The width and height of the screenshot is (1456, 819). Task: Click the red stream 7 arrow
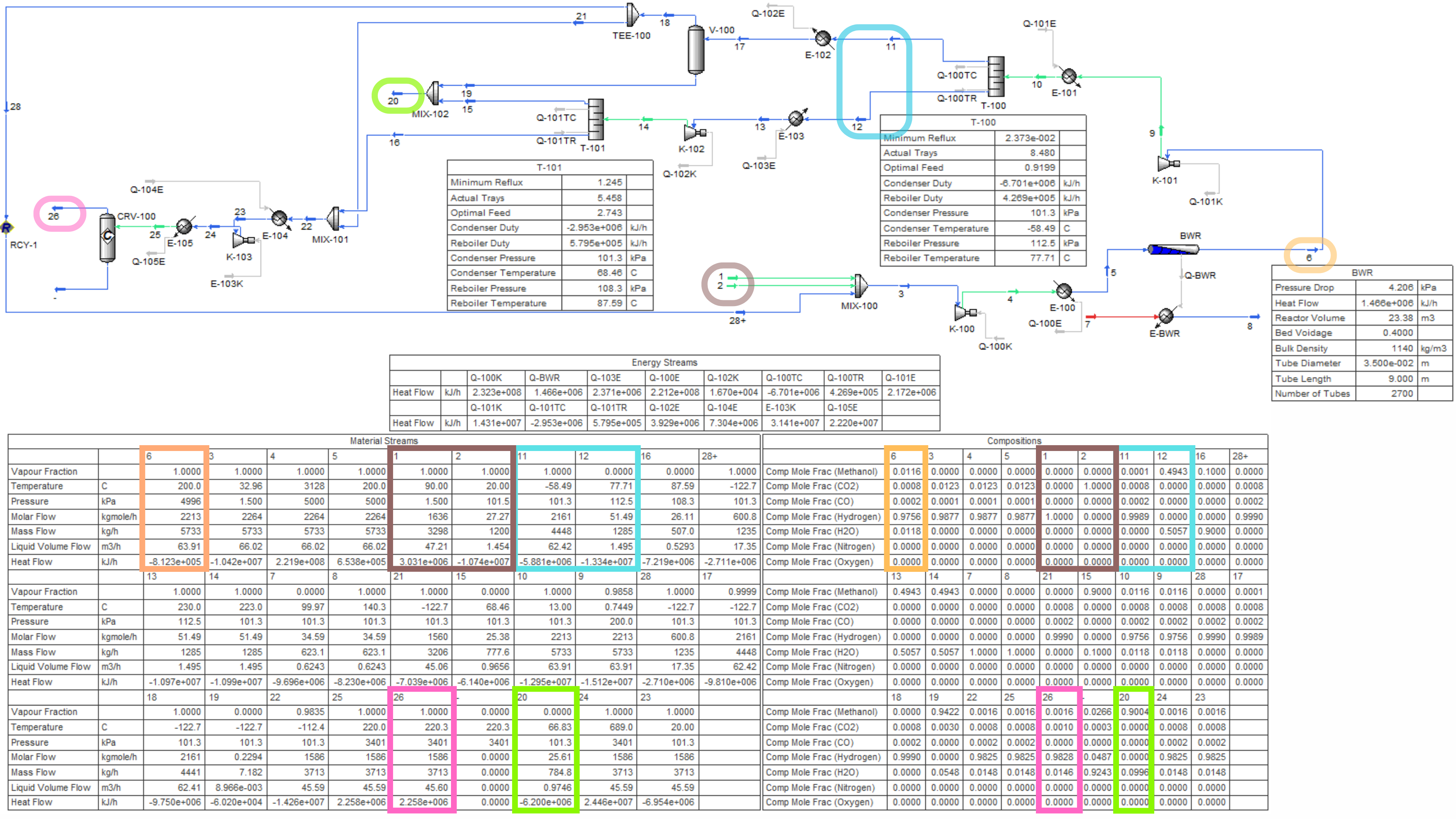(1091, 317)
